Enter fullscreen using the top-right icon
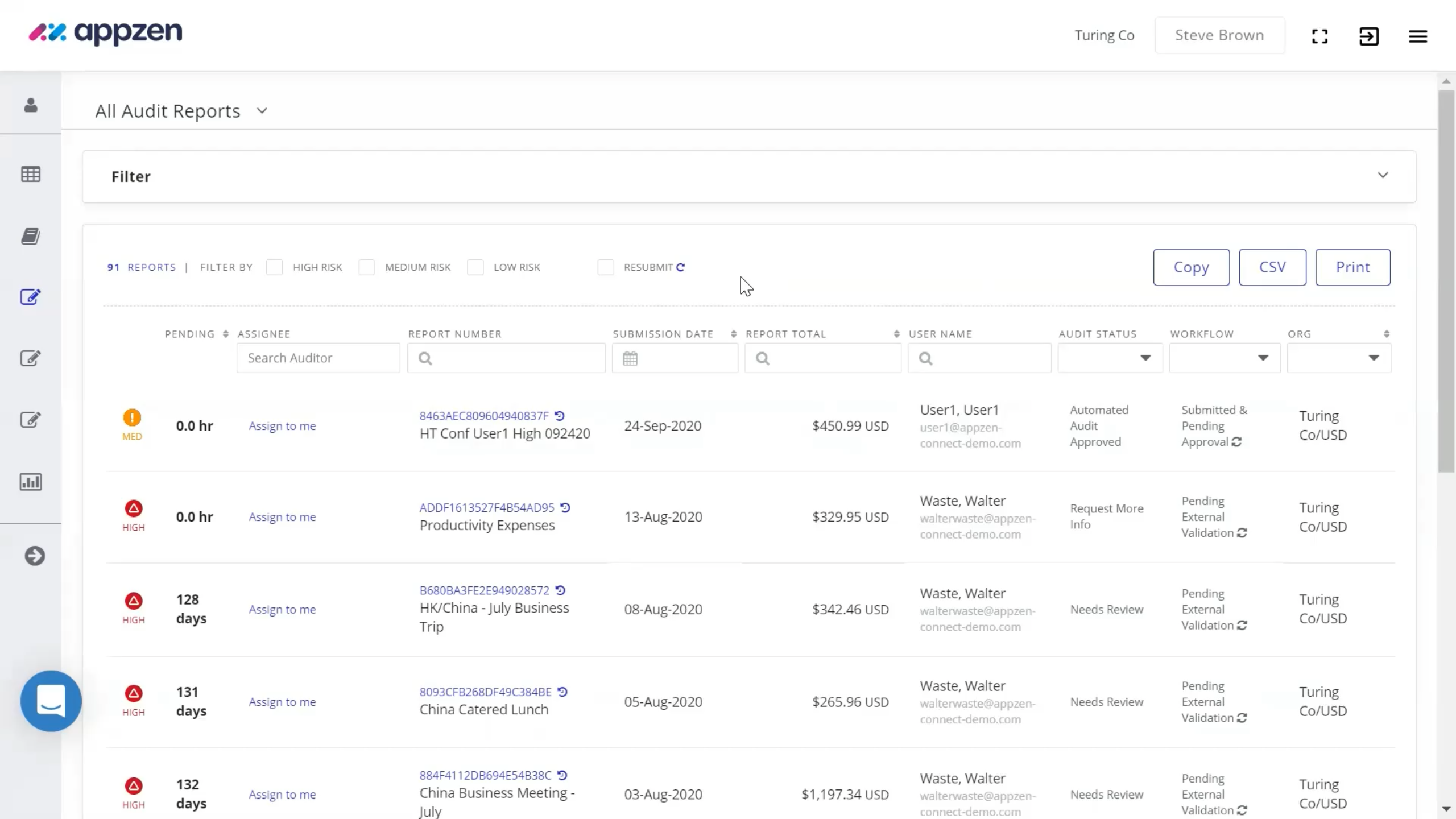The height and width of the screenshot is (819, 1456). [1319, 35]
